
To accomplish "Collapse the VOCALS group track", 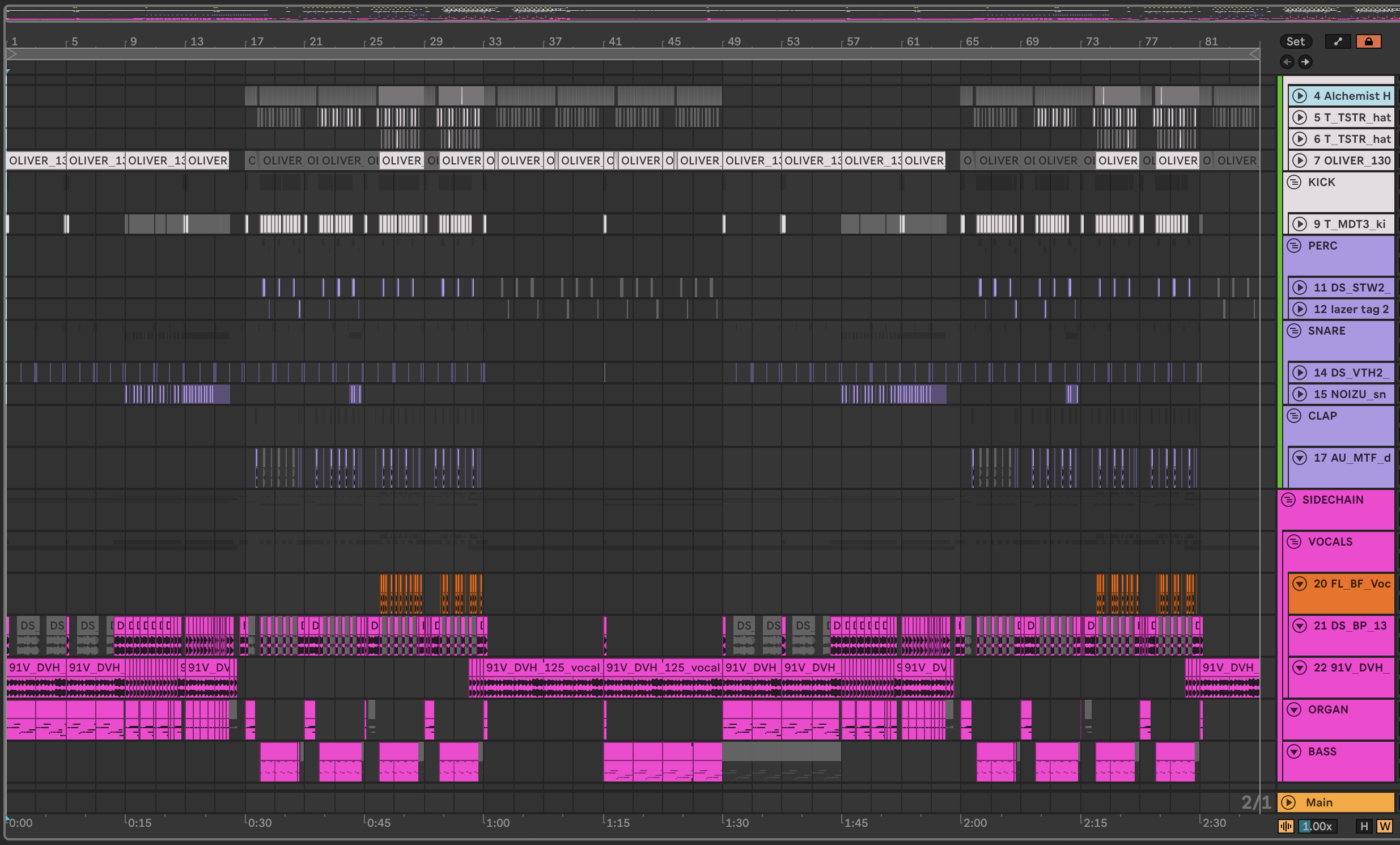I will 1294,542.
